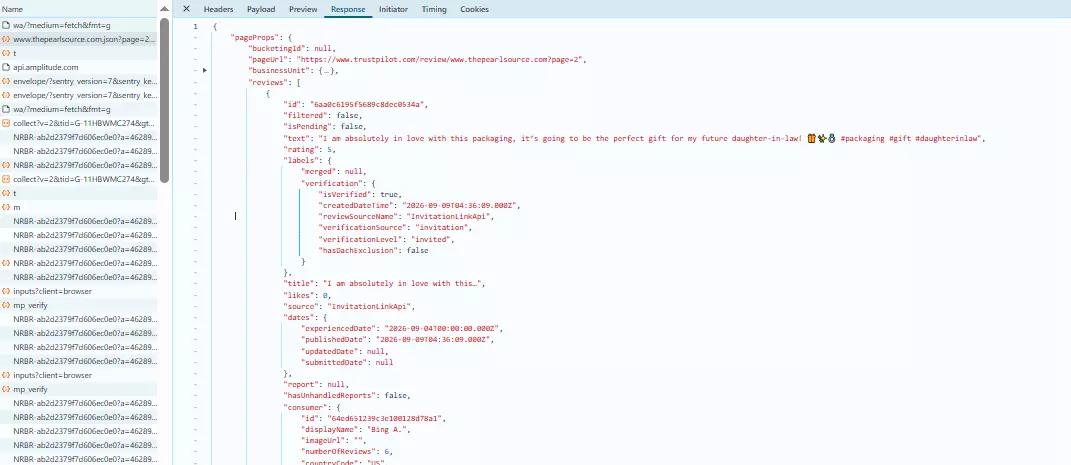Click the "bucketingId": null line
This screenshot has width=1071, height=465.
(292, 48)
